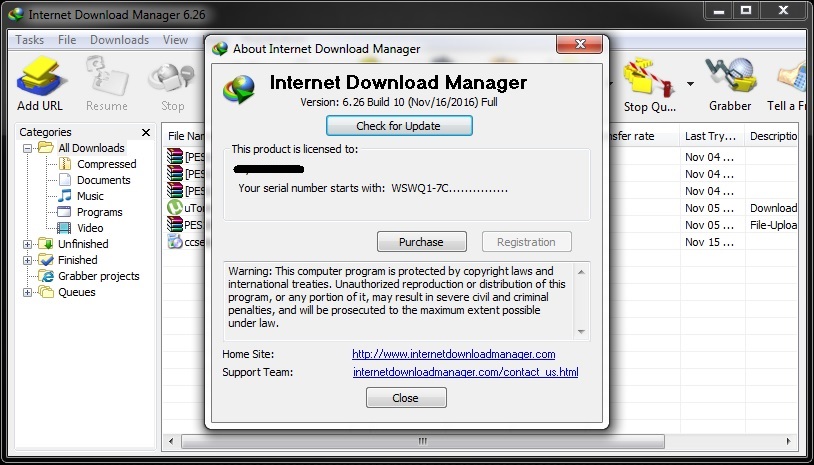Viewport: 814px width, 465px height.
Task: Close the About dialog with red X
Action: tap(580, 44)
